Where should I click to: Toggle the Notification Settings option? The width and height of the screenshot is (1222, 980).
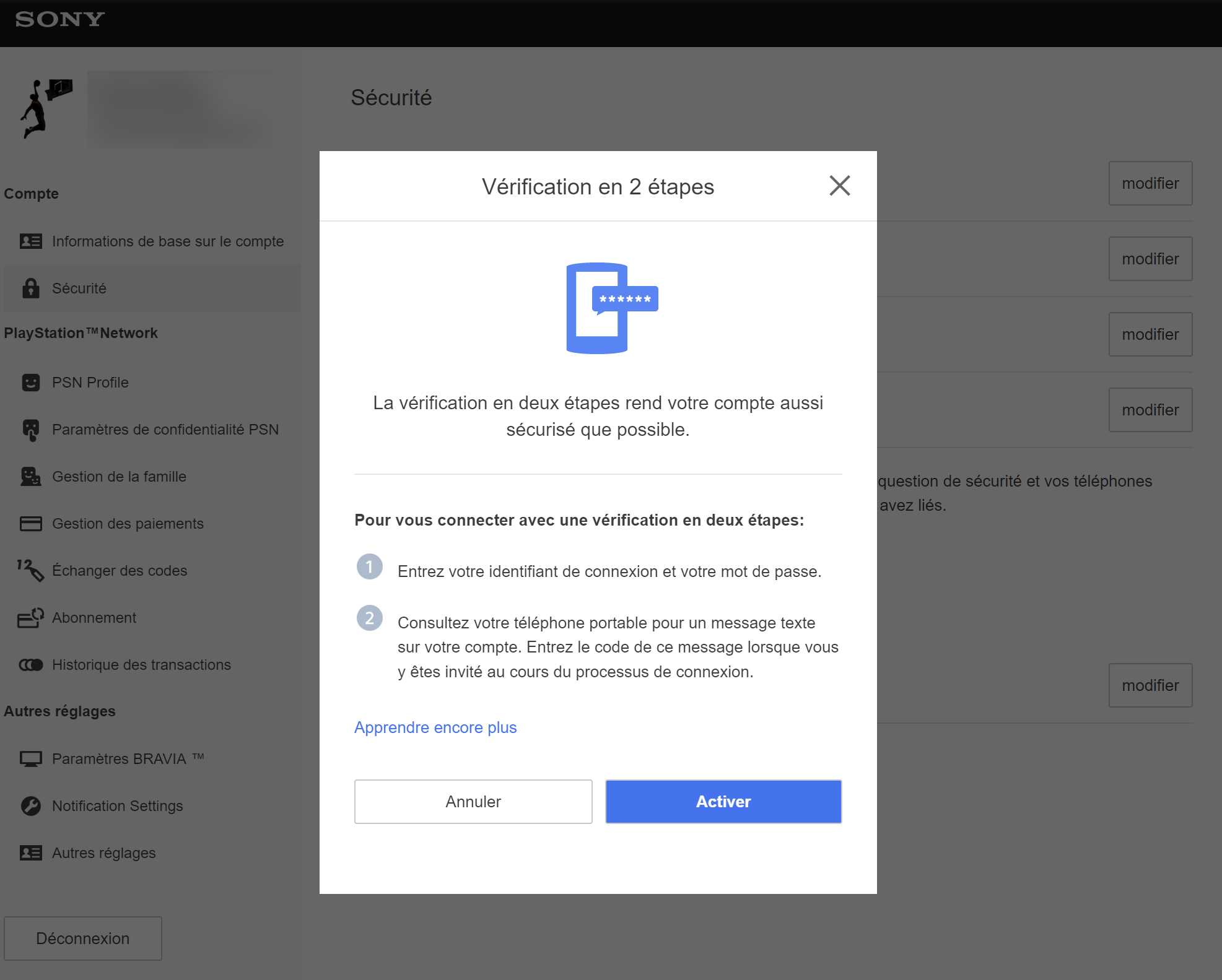118,805
